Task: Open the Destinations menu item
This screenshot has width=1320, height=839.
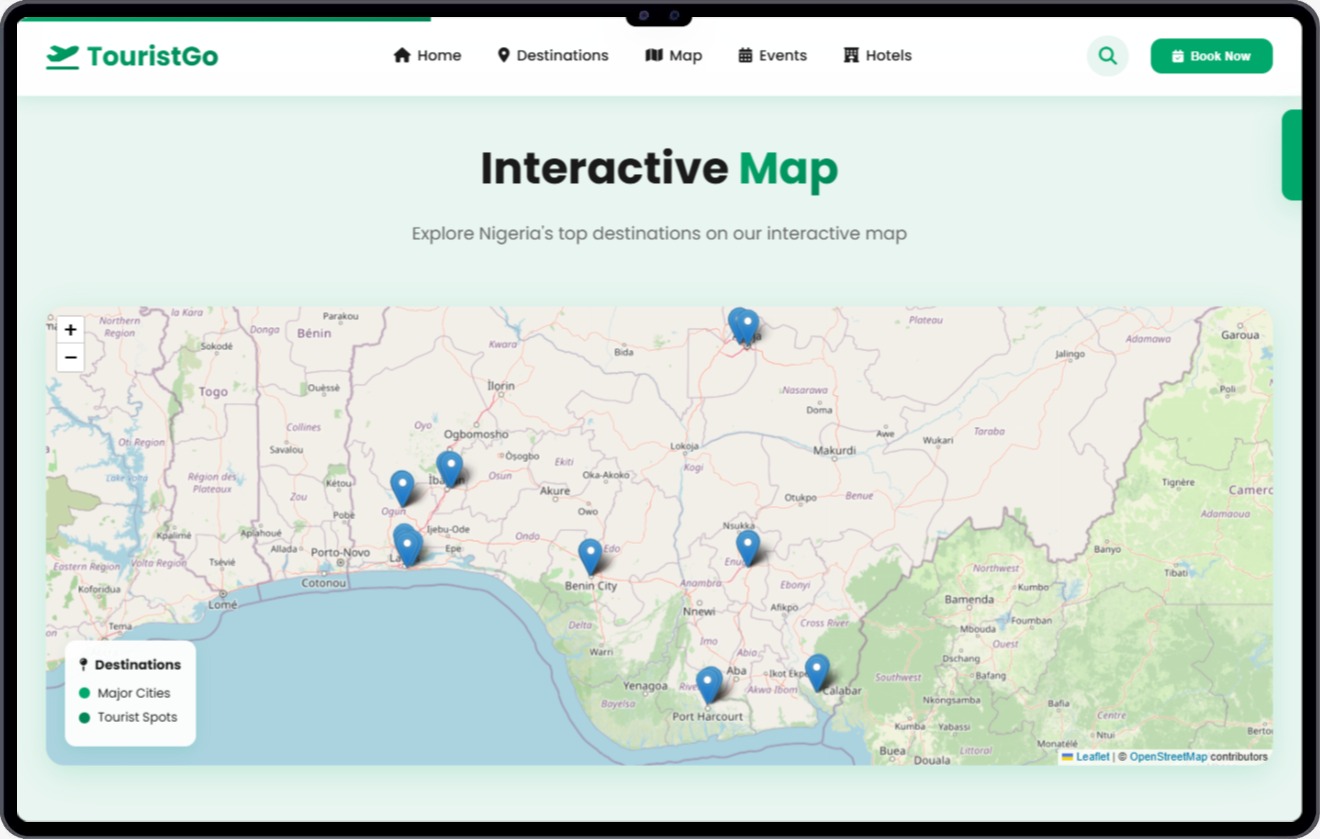Action: click(553, 55)
